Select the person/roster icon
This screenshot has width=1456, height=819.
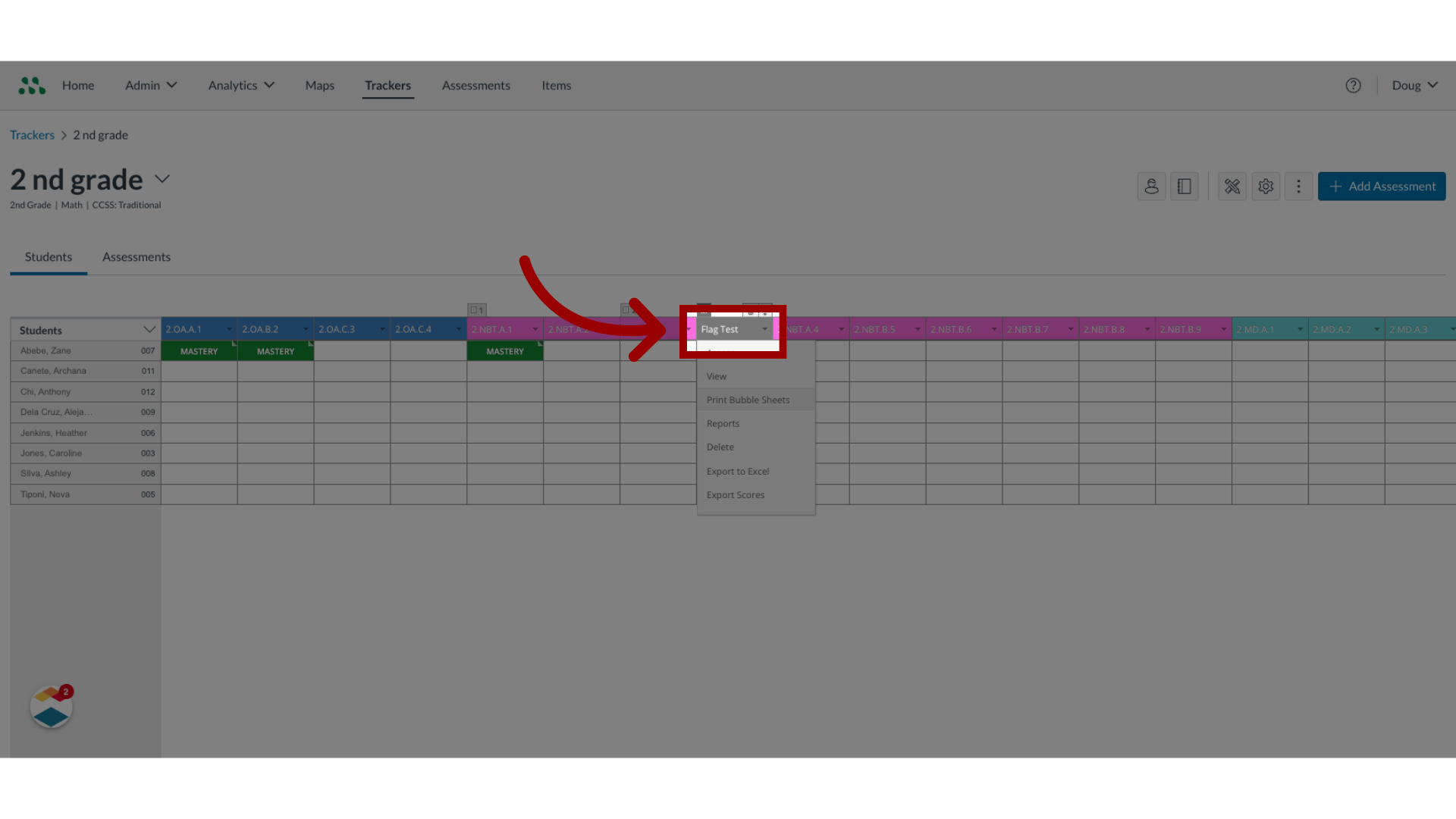[x=1152, y=186]
